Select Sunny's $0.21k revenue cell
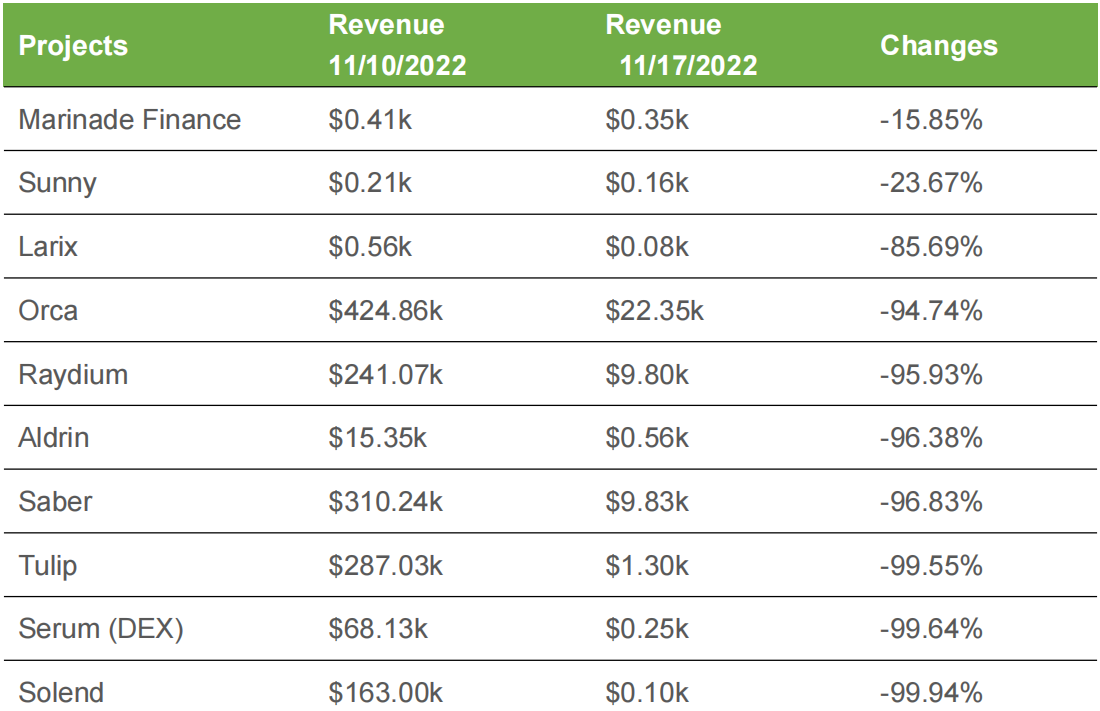Viewport: 1100px width, 711px height. [370, 182]
